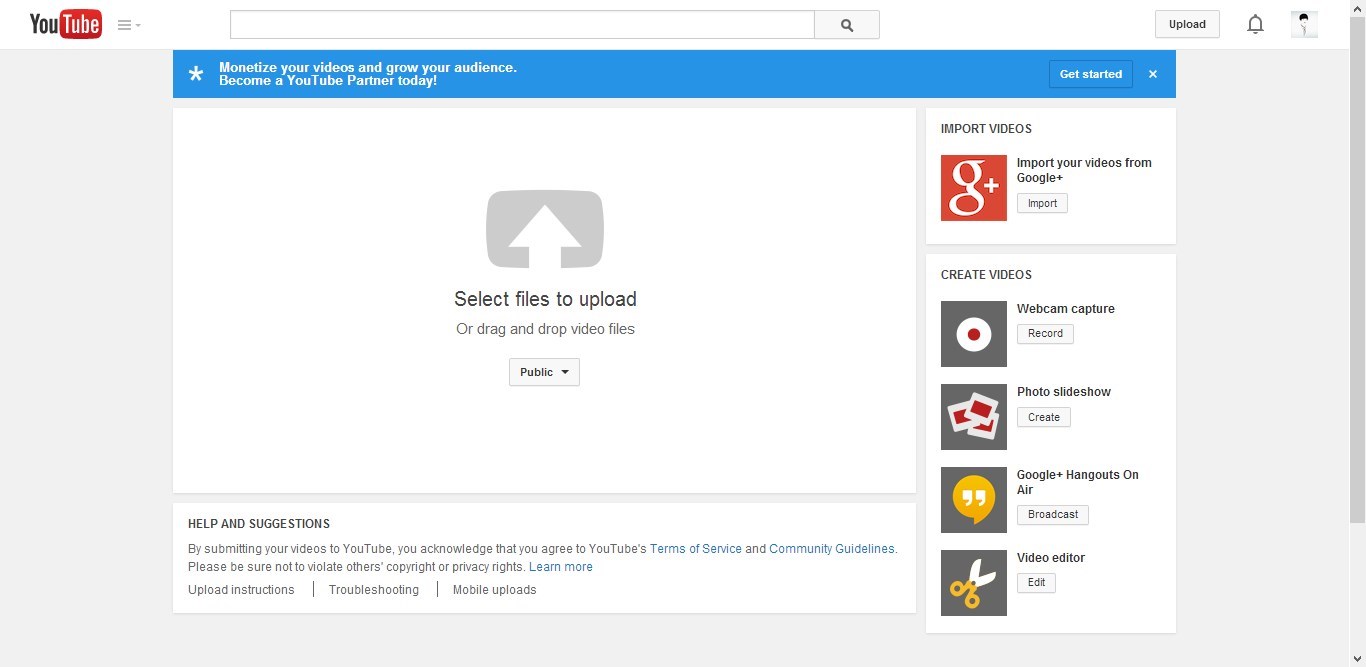Click the 'CREATE VIDEOS' heading

[x=986, y=275]
